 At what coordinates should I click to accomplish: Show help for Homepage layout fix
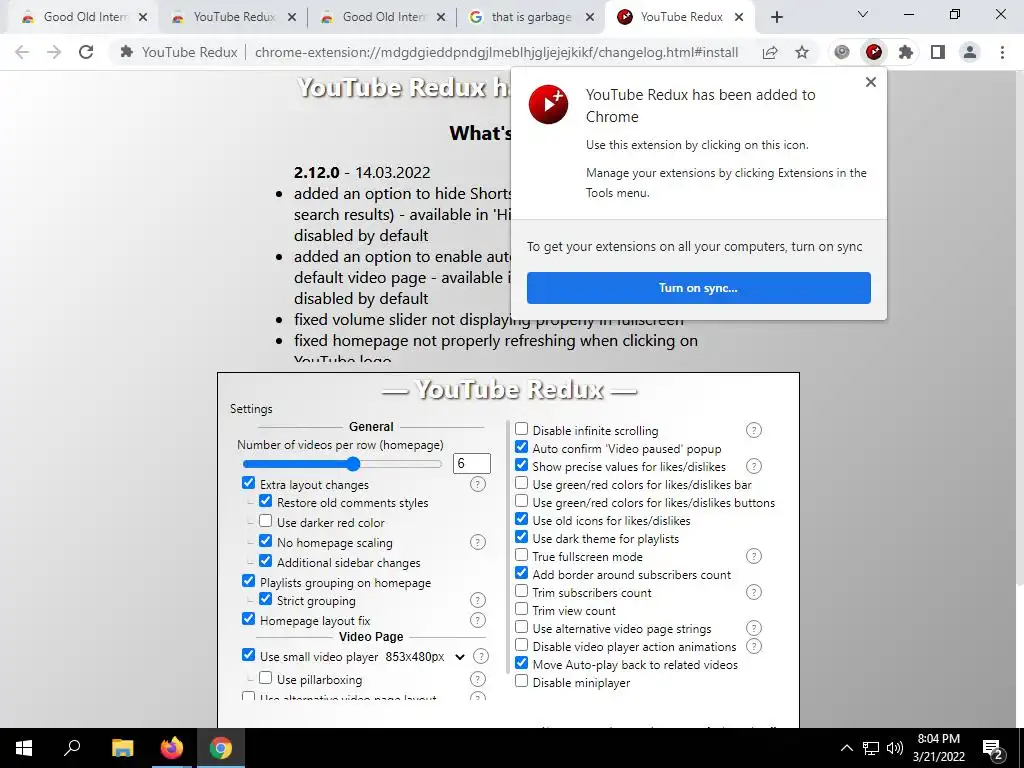478,620
